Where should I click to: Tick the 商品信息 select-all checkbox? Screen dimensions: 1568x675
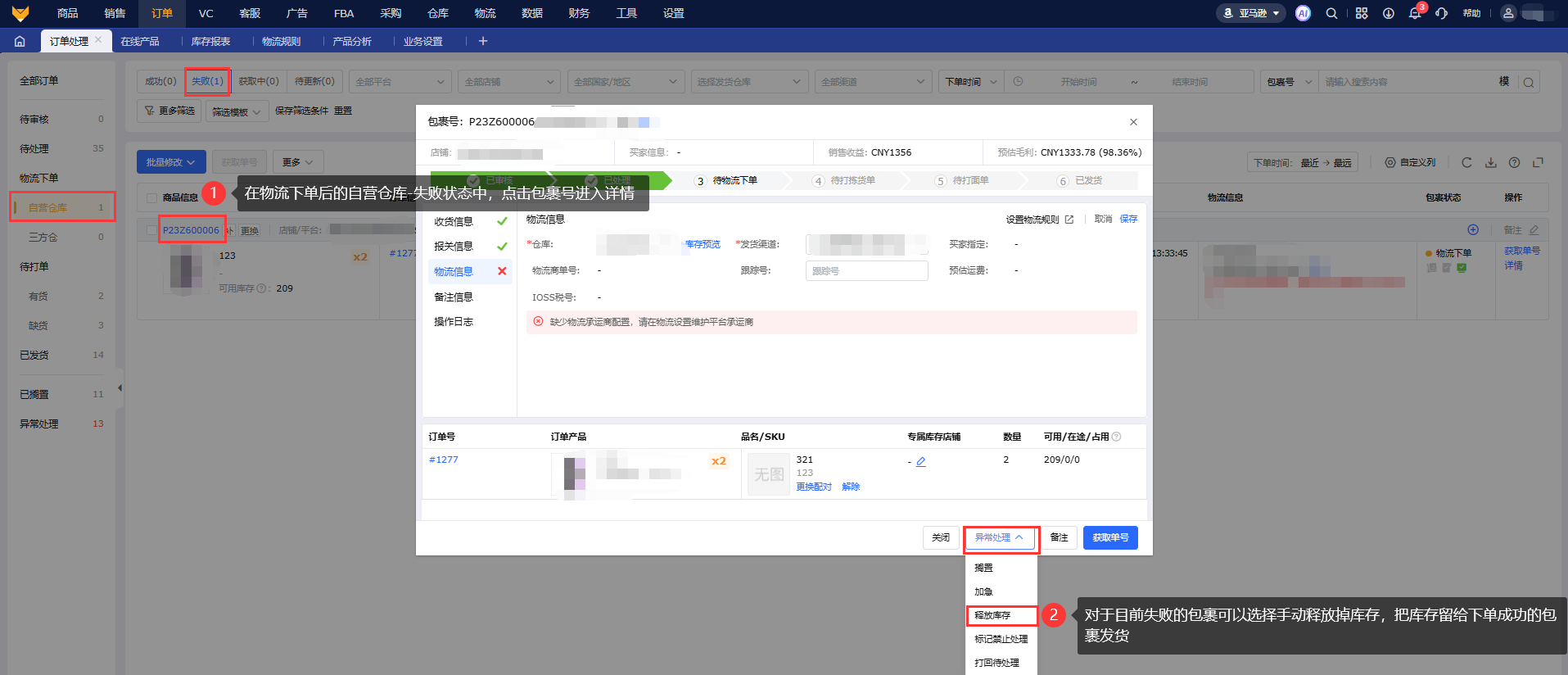(x=151, y=197)
